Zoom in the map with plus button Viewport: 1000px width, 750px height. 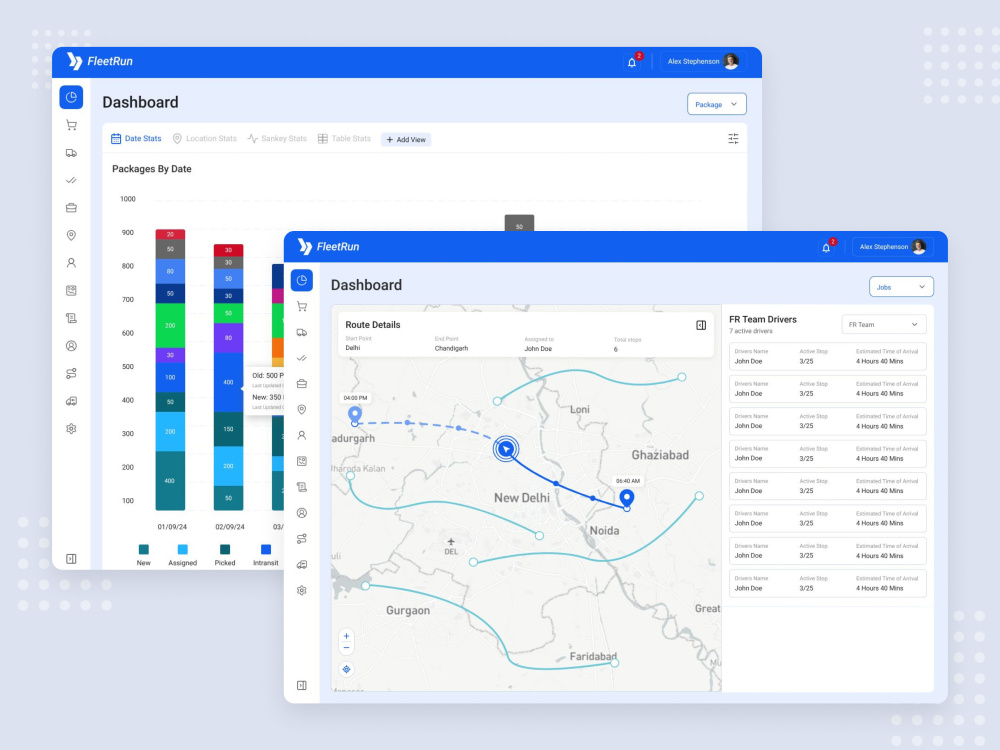tap(346, 636)
